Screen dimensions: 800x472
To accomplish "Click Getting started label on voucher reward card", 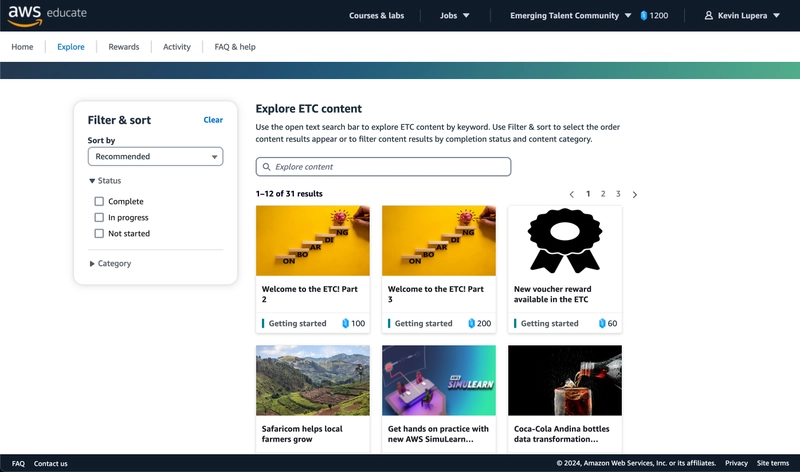I will (549, 324).
